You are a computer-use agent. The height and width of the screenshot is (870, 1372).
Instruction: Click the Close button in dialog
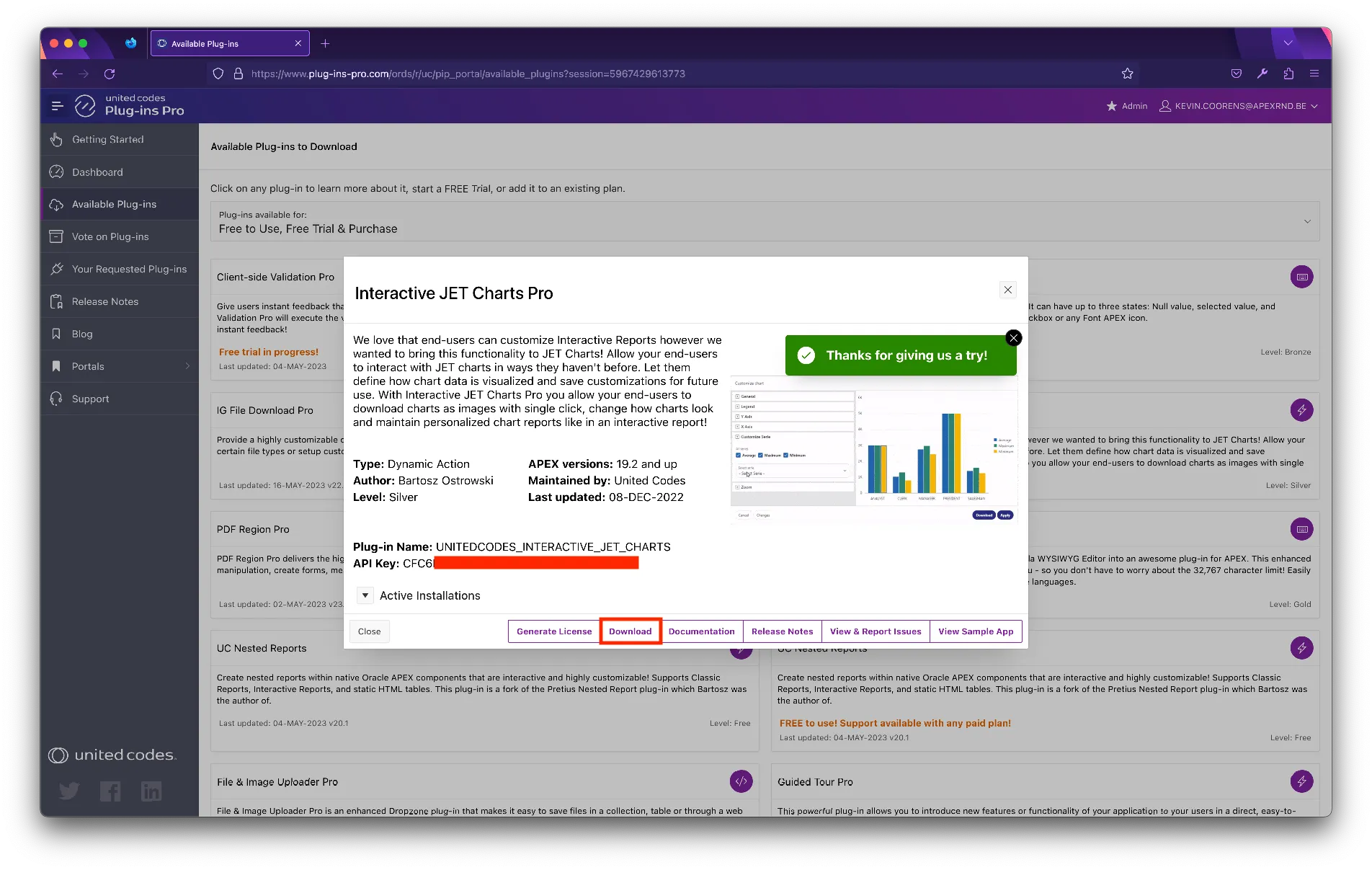click(370, 631)
